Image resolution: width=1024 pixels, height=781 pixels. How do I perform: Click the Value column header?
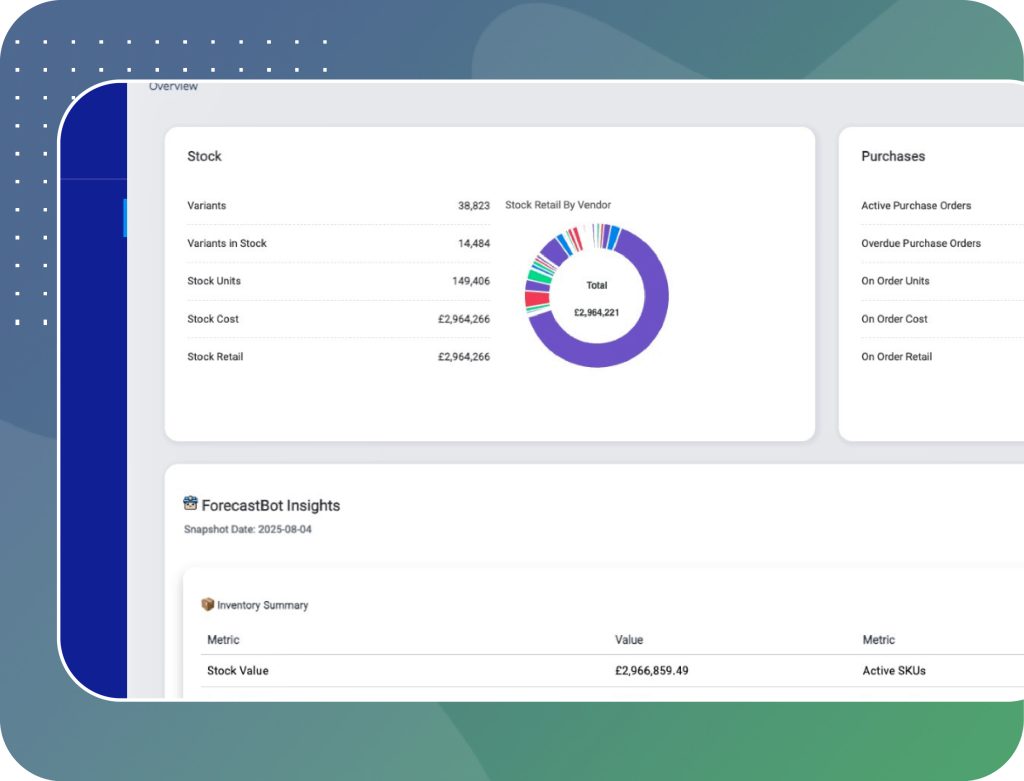(x=629, y=640)
